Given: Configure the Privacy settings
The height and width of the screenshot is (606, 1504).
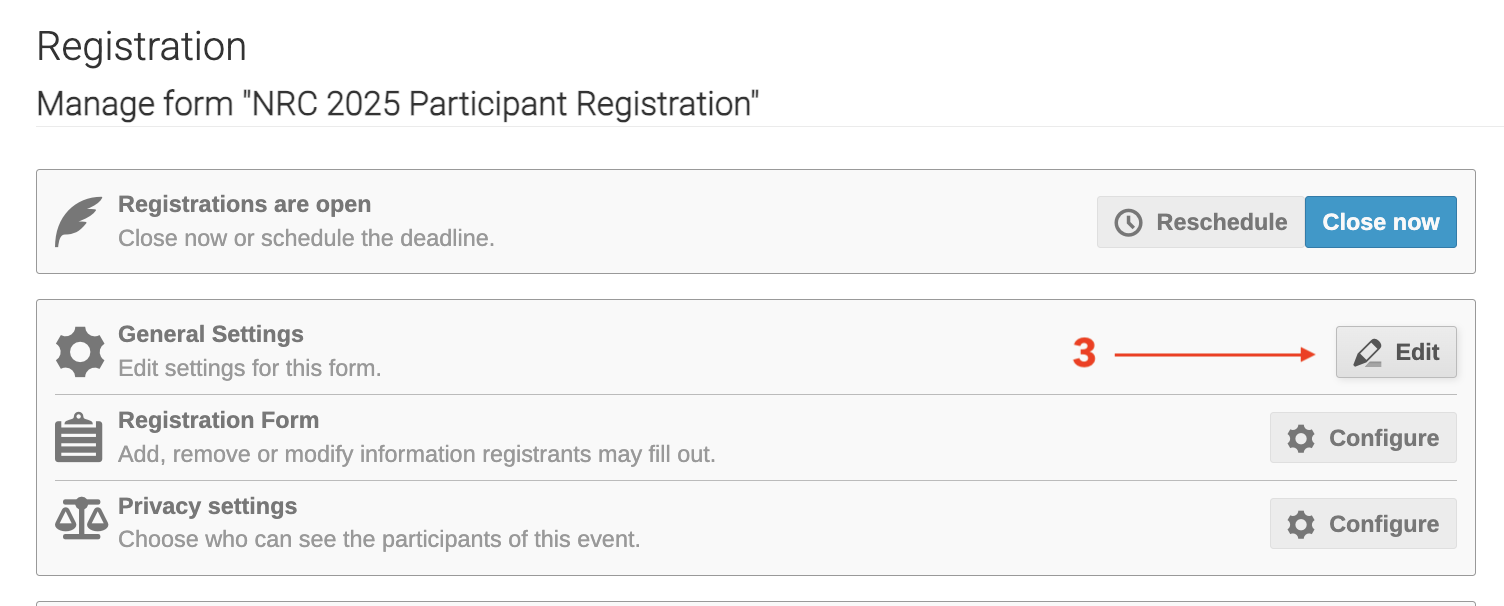Looking at the screenshot, I should [x=1363, y=524].
